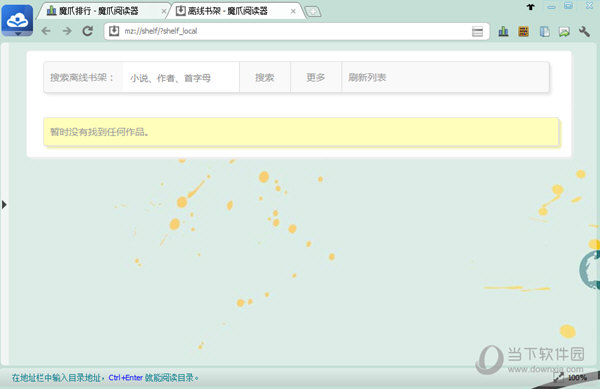Viewport: 600px width, 389px height.
Task: Close the 魔爪排行 tab
Action: pos(164,11)
